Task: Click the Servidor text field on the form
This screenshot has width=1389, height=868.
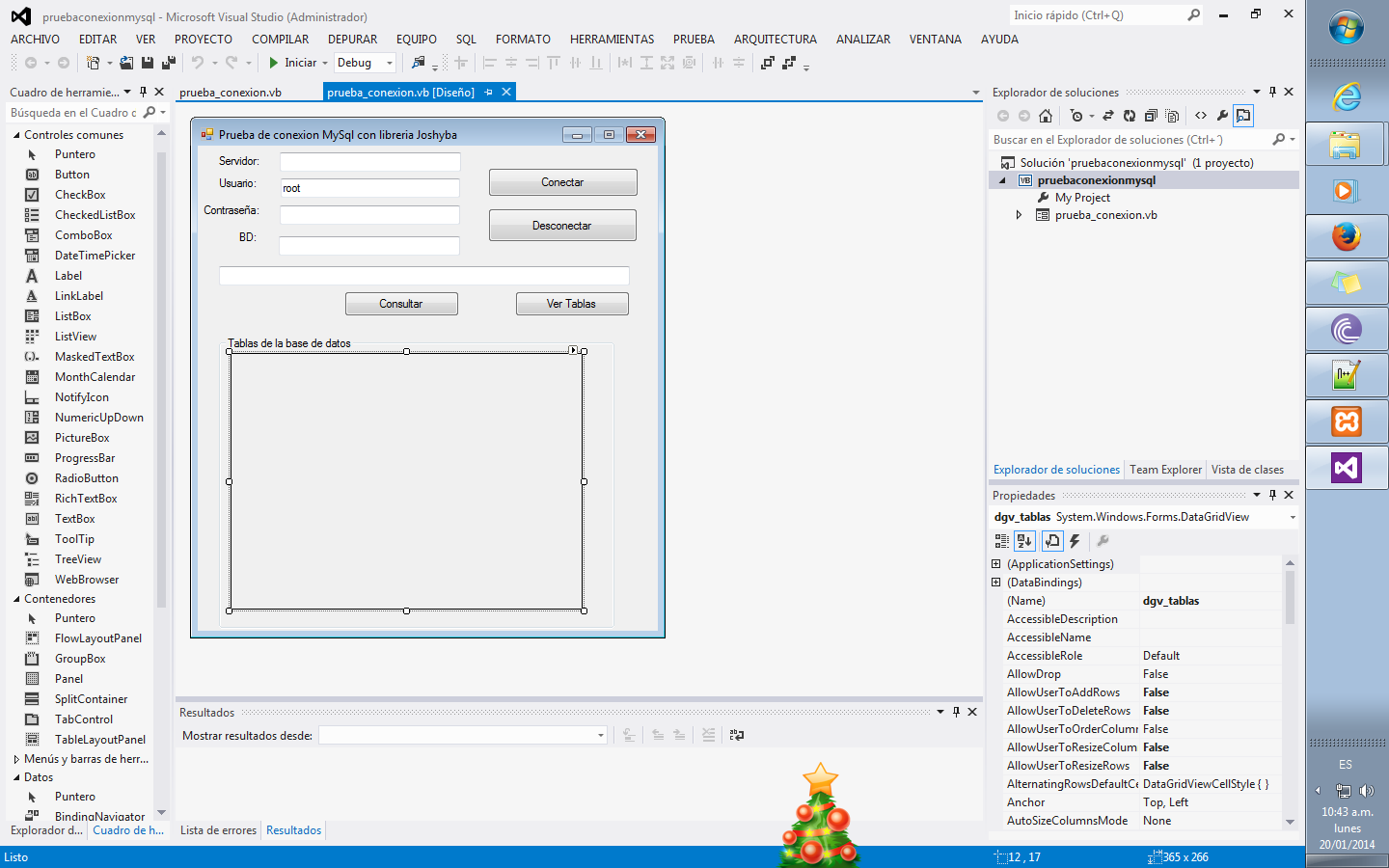Action: [x=369, y=161]
